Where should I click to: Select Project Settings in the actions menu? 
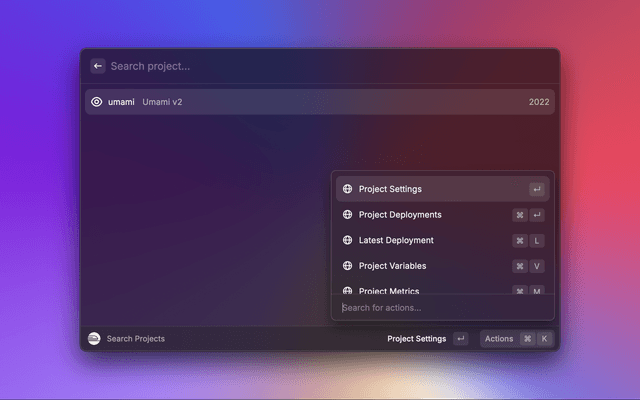click(390, 189)
